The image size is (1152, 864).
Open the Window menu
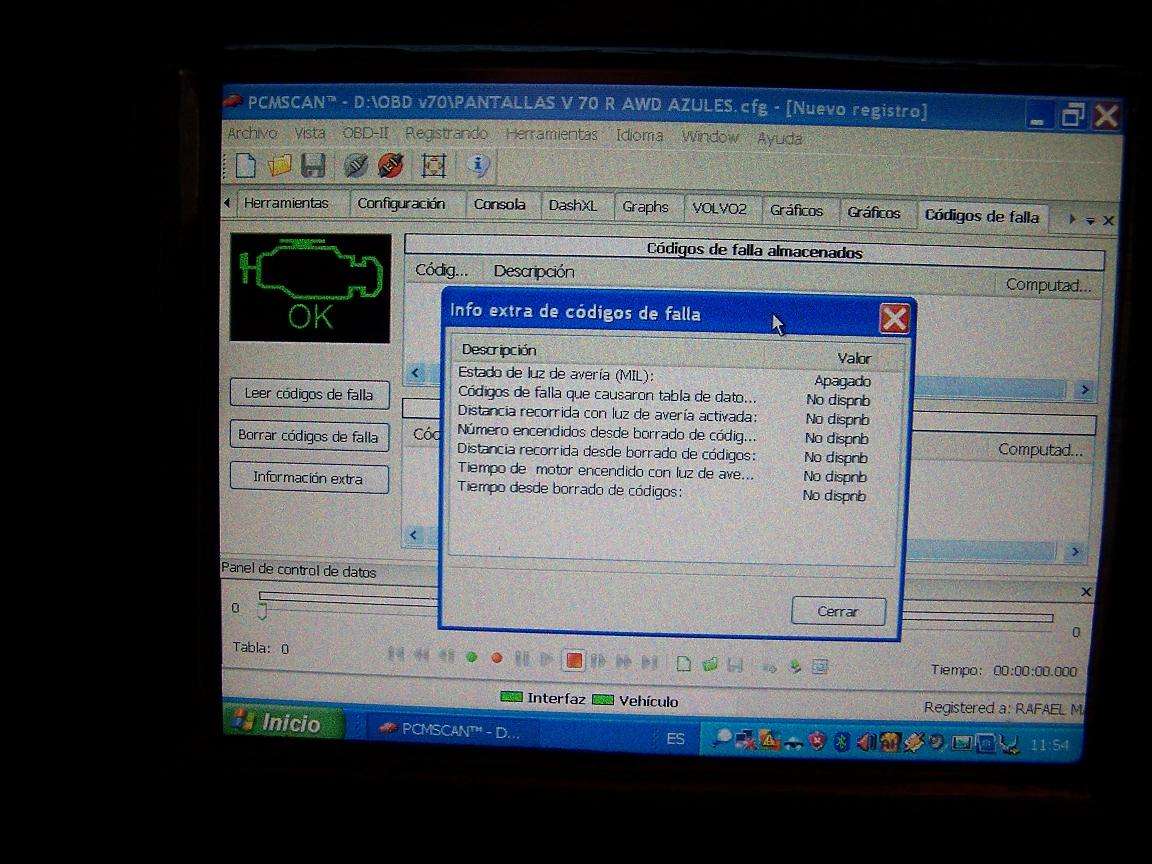point(710,137)
